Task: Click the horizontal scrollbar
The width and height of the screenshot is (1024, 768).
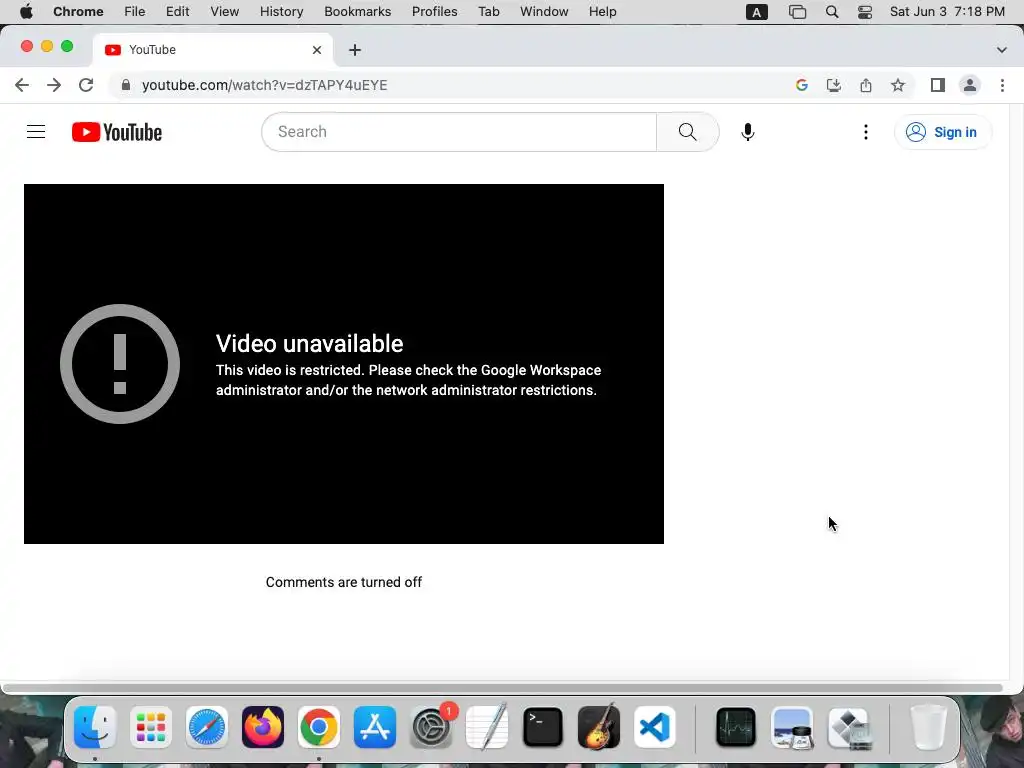Action: point(502,688)
